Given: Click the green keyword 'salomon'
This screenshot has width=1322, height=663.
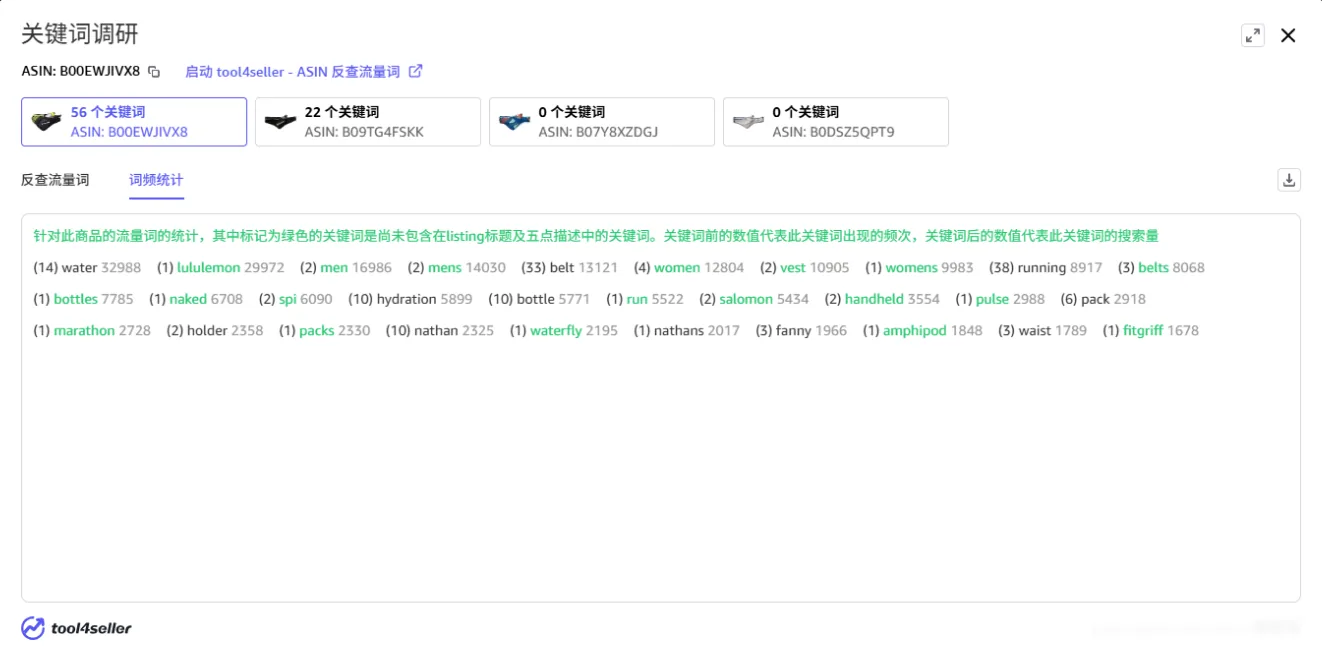Looking at the screenshot, I should click(x=746, y=299).
